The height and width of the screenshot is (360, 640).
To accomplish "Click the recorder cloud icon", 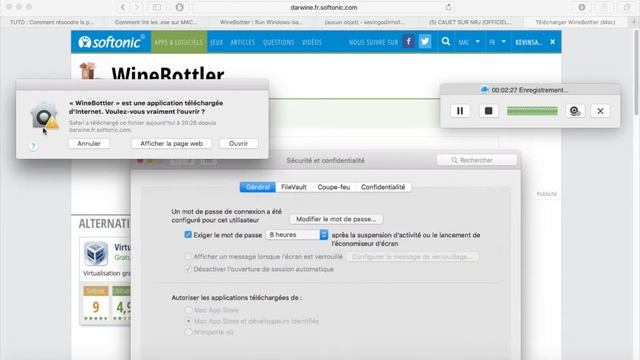I will [484, 90].
